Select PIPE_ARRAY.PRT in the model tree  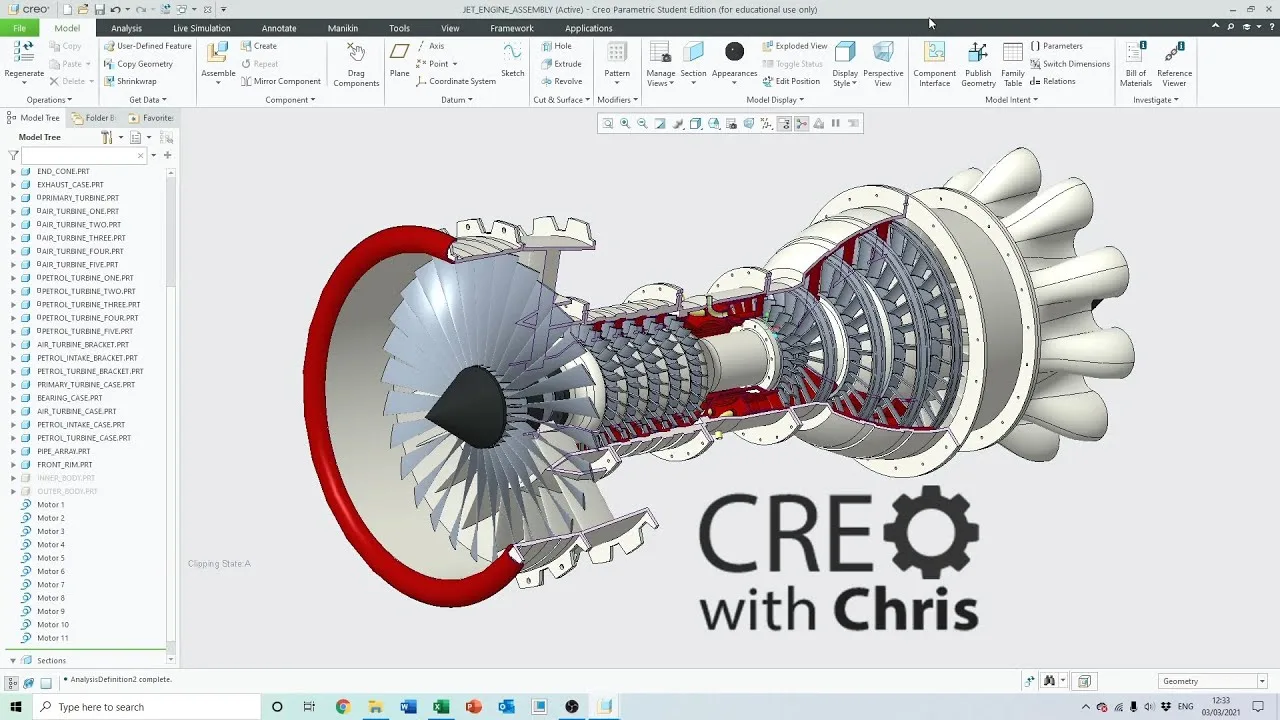(63, 451)
